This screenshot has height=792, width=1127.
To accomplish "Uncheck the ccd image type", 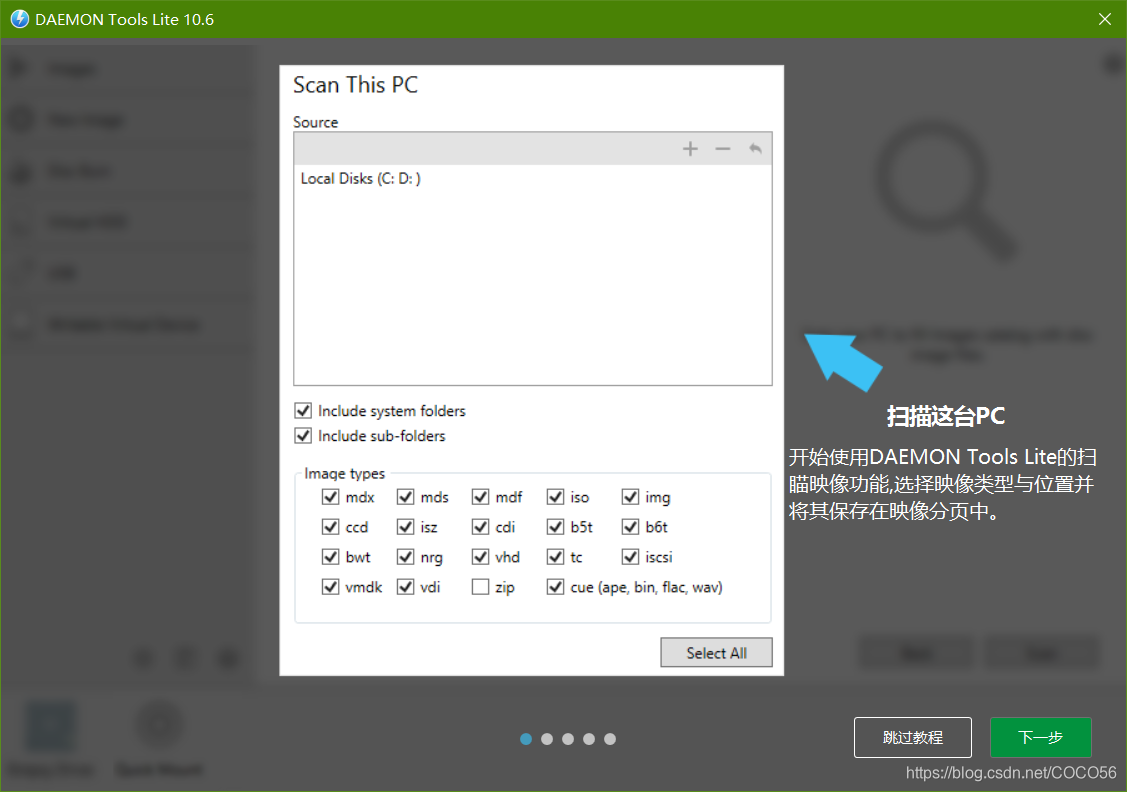I will 331,527.
